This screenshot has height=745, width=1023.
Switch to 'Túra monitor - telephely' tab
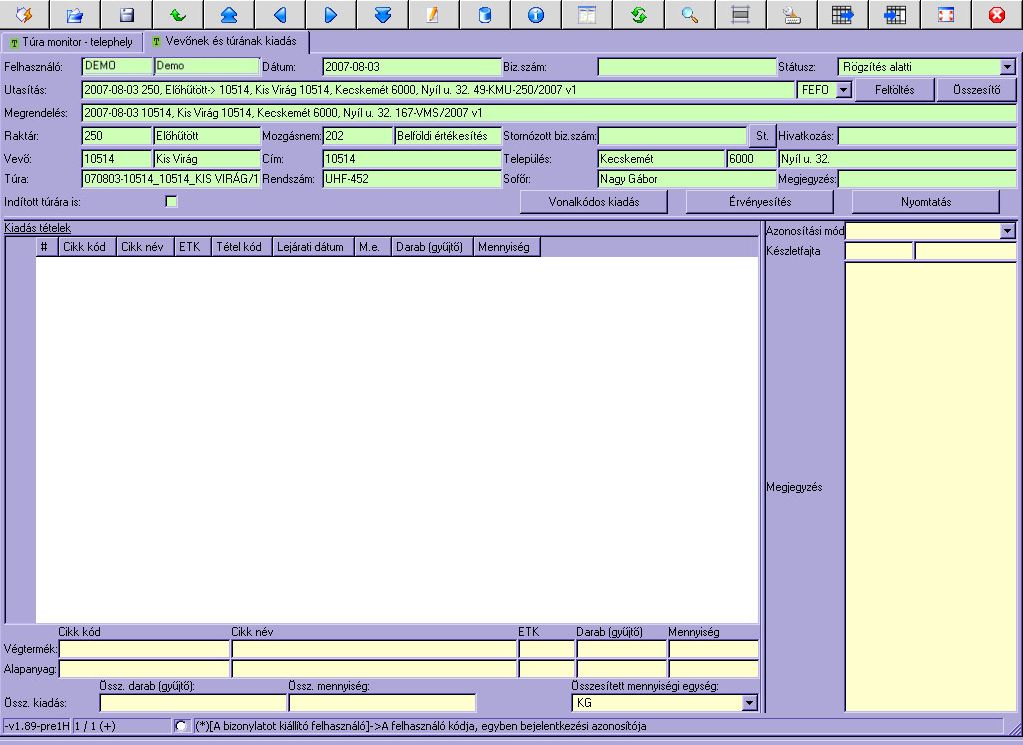point(71,43)
